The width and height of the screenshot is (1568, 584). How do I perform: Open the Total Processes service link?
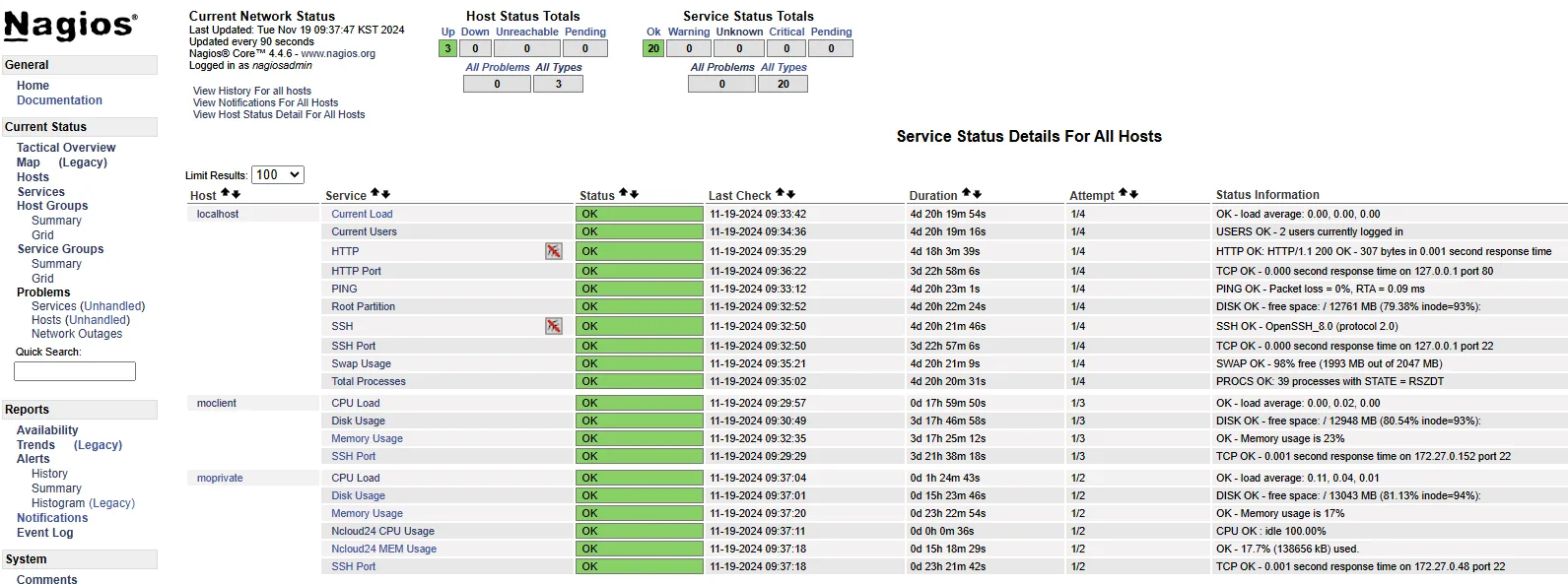369,381
